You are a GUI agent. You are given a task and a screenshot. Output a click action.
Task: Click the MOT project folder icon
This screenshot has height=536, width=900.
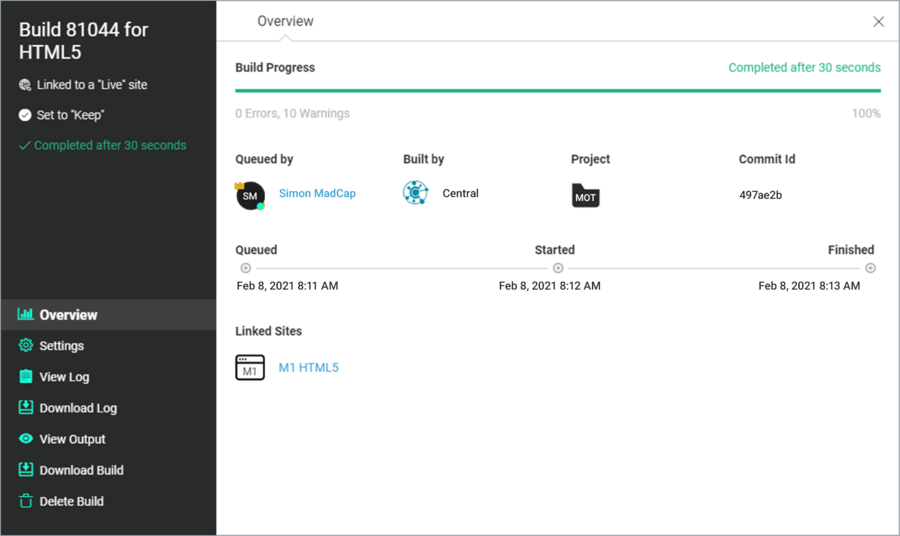click(585, 196)
